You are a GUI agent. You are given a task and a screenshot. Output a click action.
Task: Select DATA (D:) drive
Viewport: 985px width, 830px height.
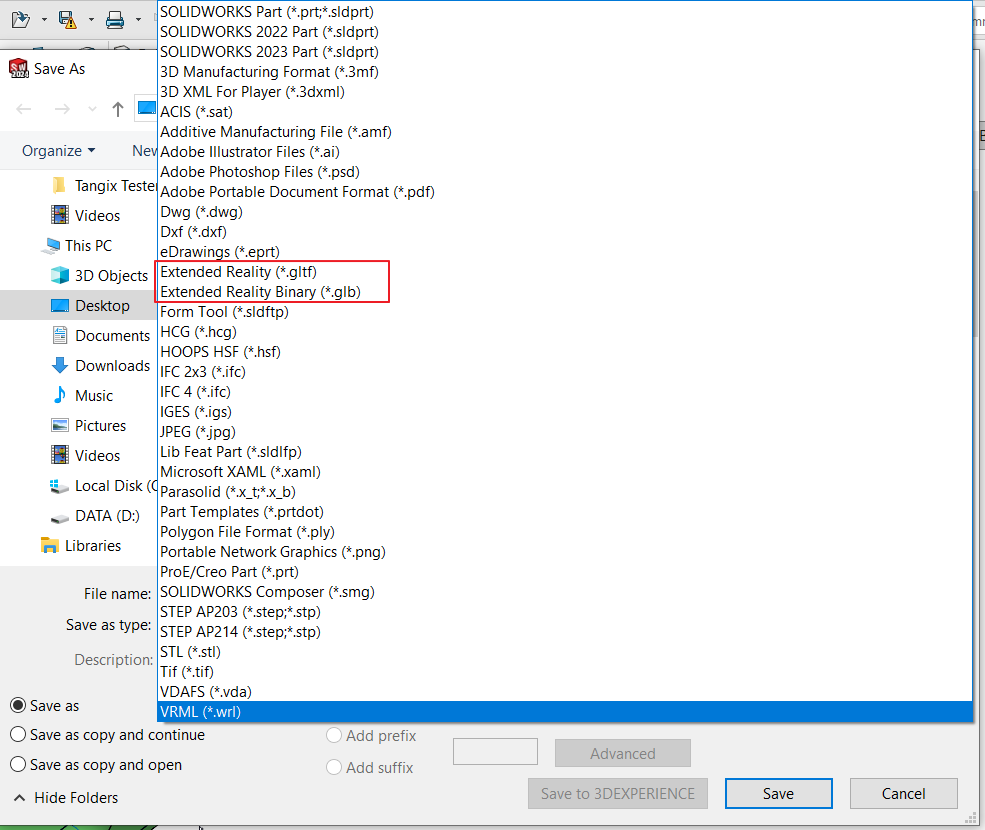(x=95, y=516)
